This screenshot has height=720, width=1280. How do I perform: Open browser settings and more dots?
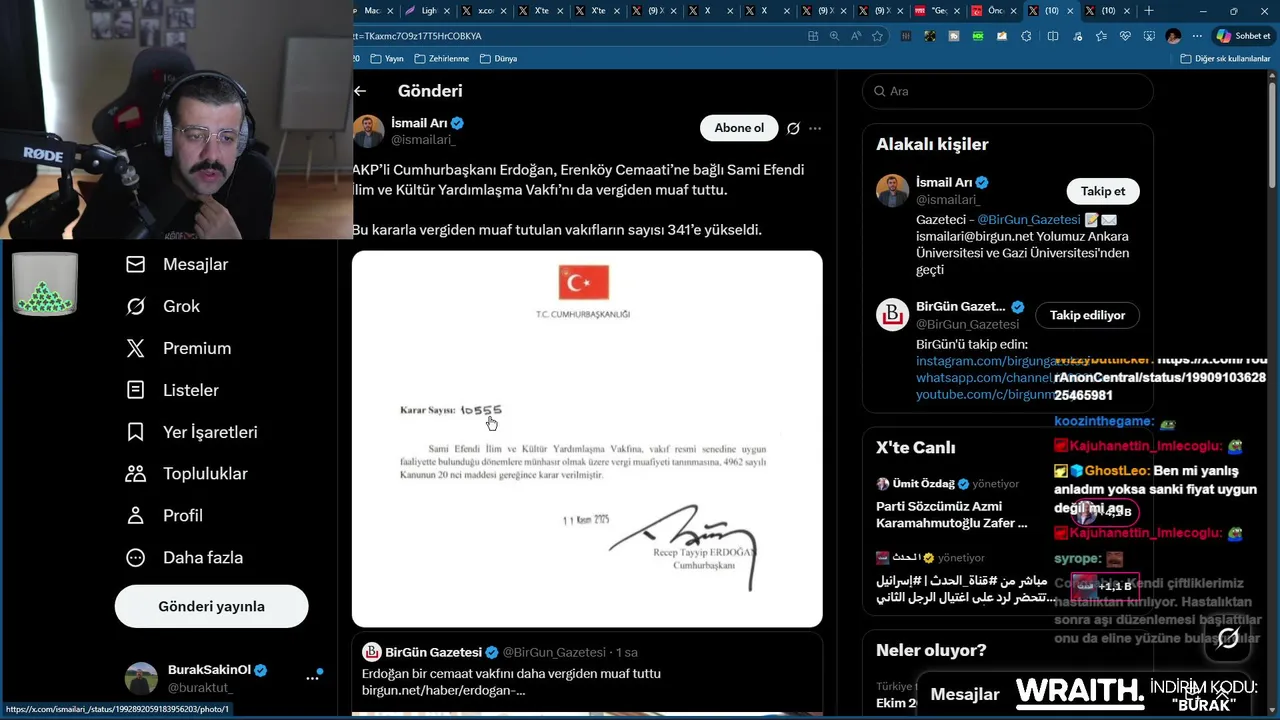click(1197, 36)
